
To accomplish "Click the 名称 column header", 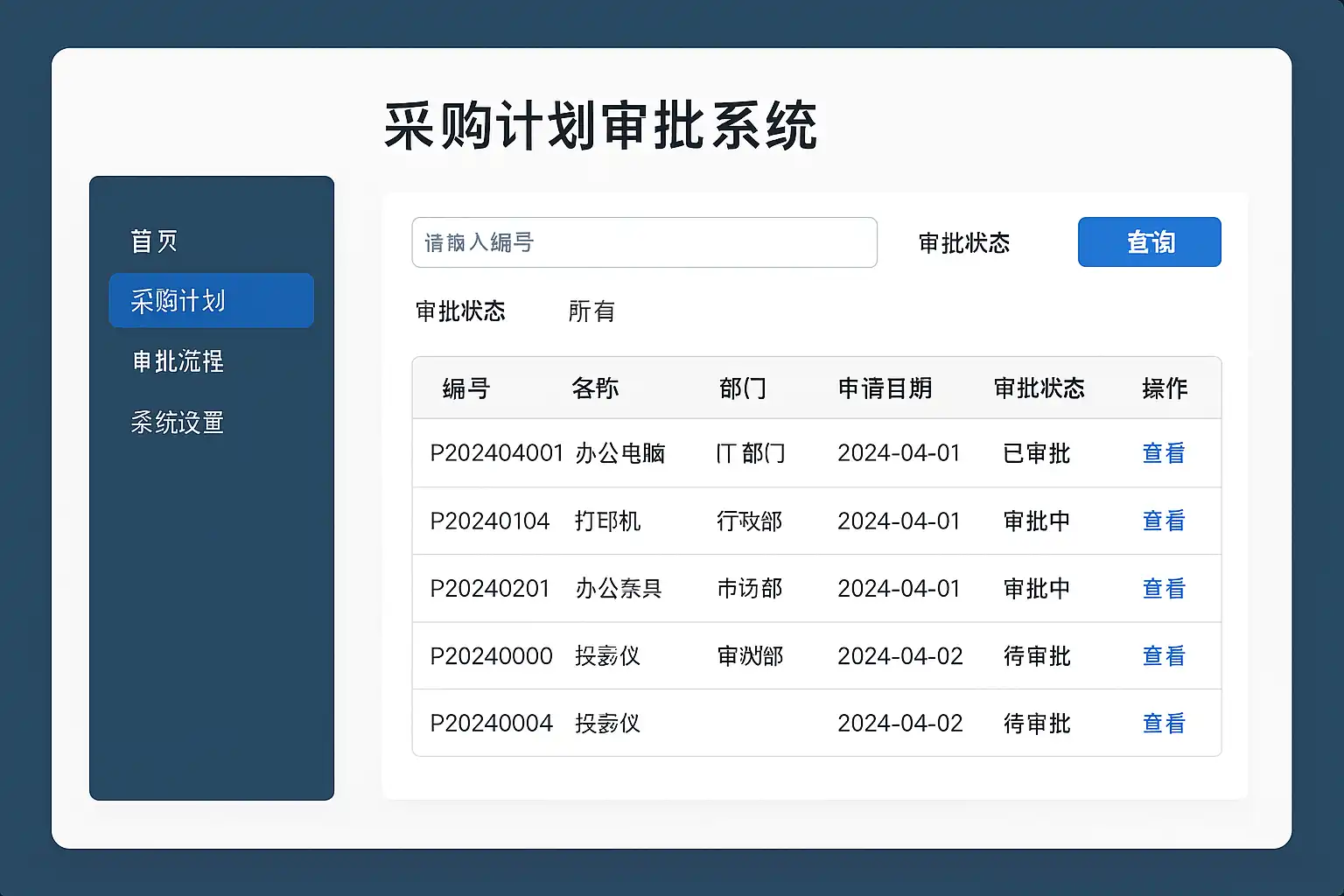I will point(595,388).
